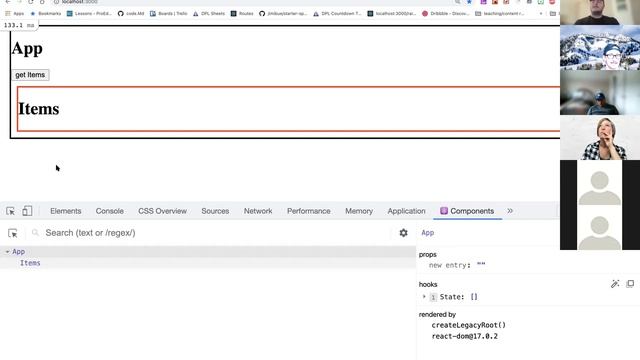Click the hooks section label

click(428, 284)
